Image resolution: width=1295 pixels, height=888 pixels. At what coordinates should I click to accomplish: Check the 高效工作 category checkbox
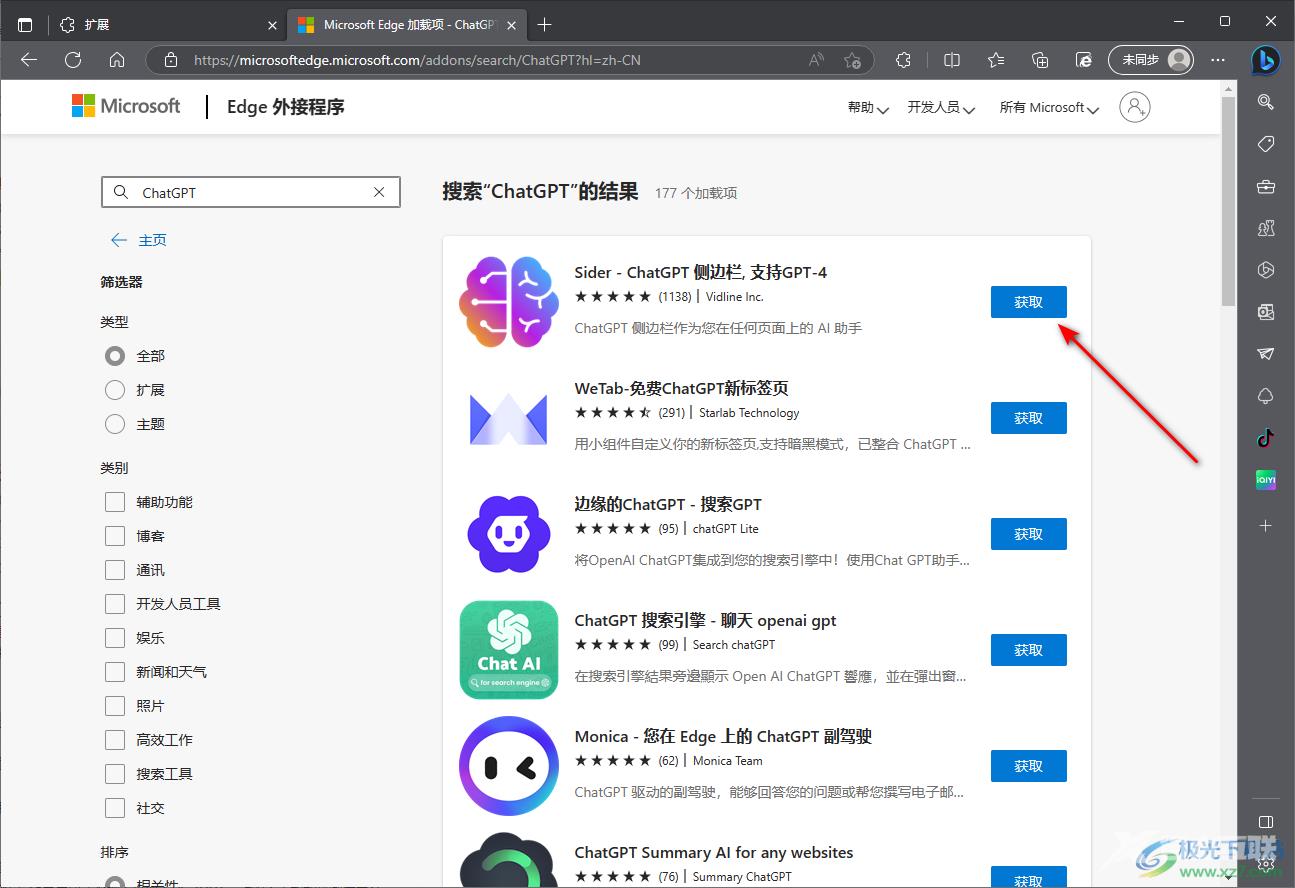click(x=115, y=740)
